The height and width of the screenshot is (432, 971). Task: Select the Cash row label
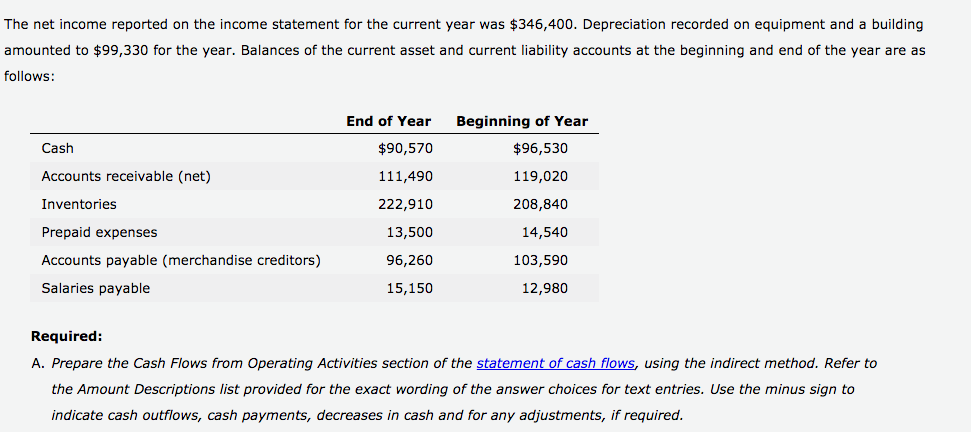point(58,149)
